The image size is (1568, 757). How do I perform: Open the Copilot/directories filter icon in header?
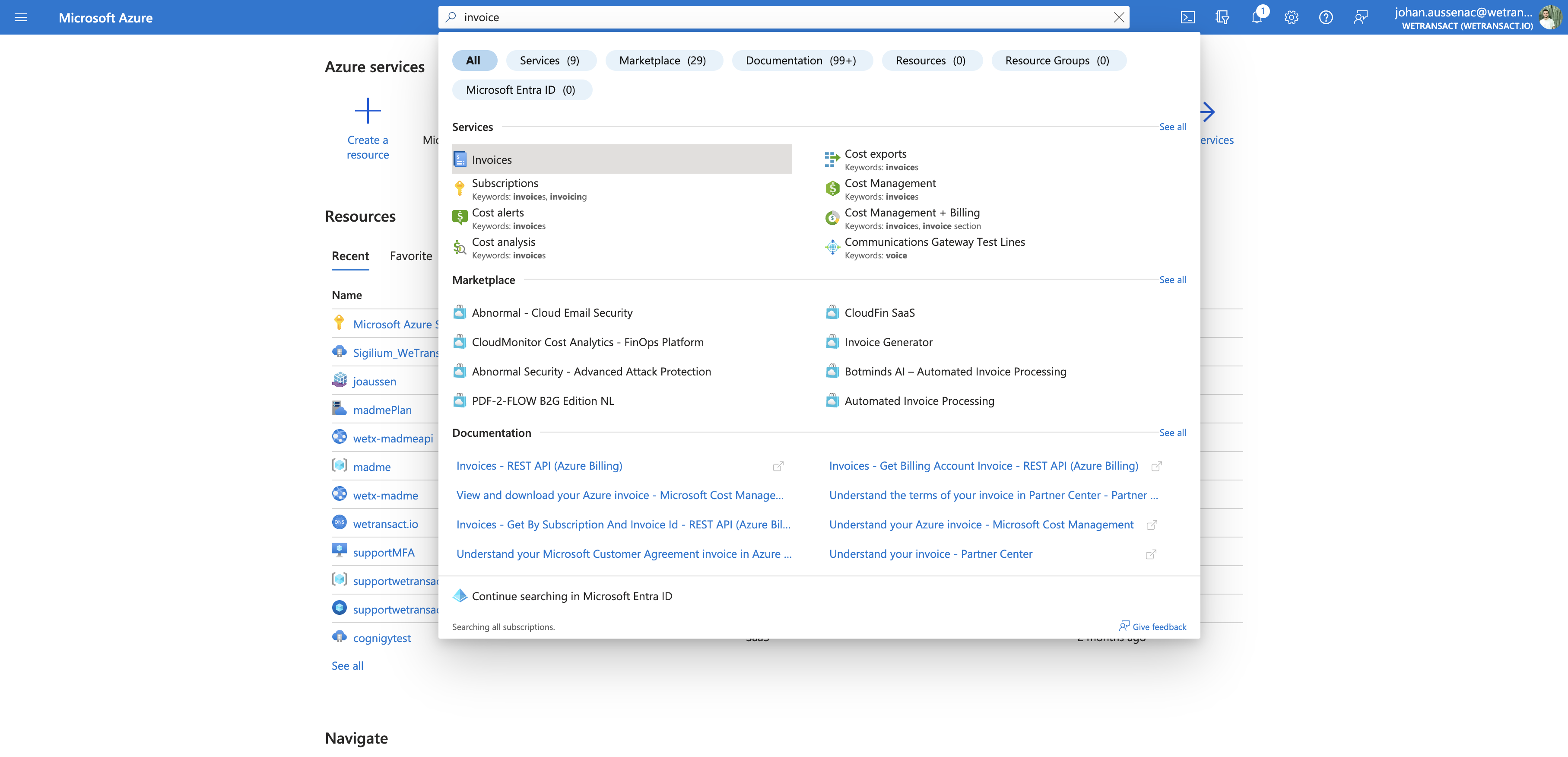(1222, 17)
